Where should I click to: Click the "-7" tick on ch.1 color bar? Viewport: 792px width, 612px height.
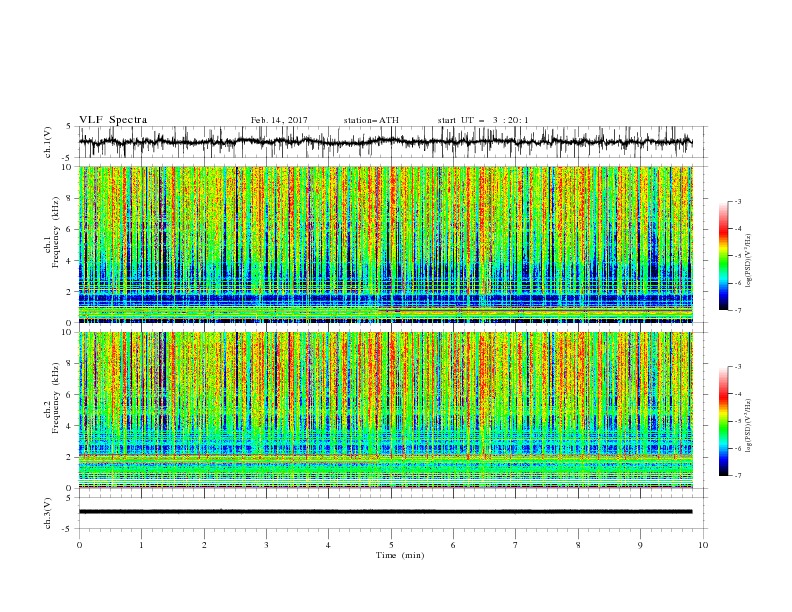737,310
